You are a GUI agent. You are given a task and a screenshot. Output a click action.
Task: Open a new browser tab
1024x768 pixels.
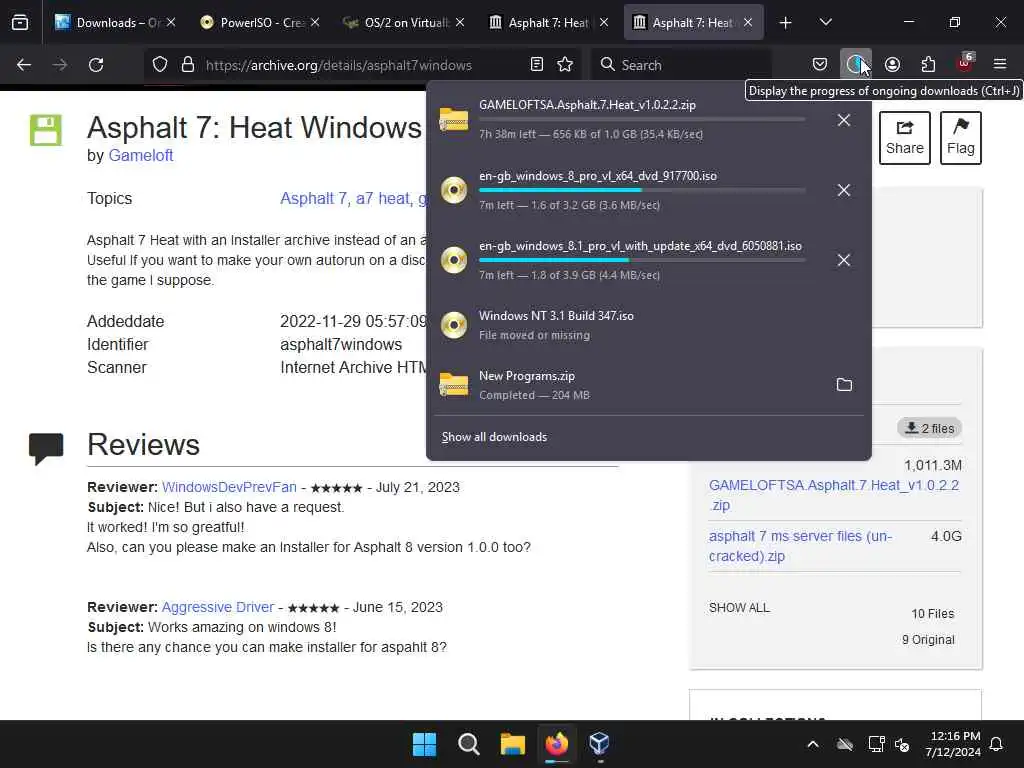786,23
